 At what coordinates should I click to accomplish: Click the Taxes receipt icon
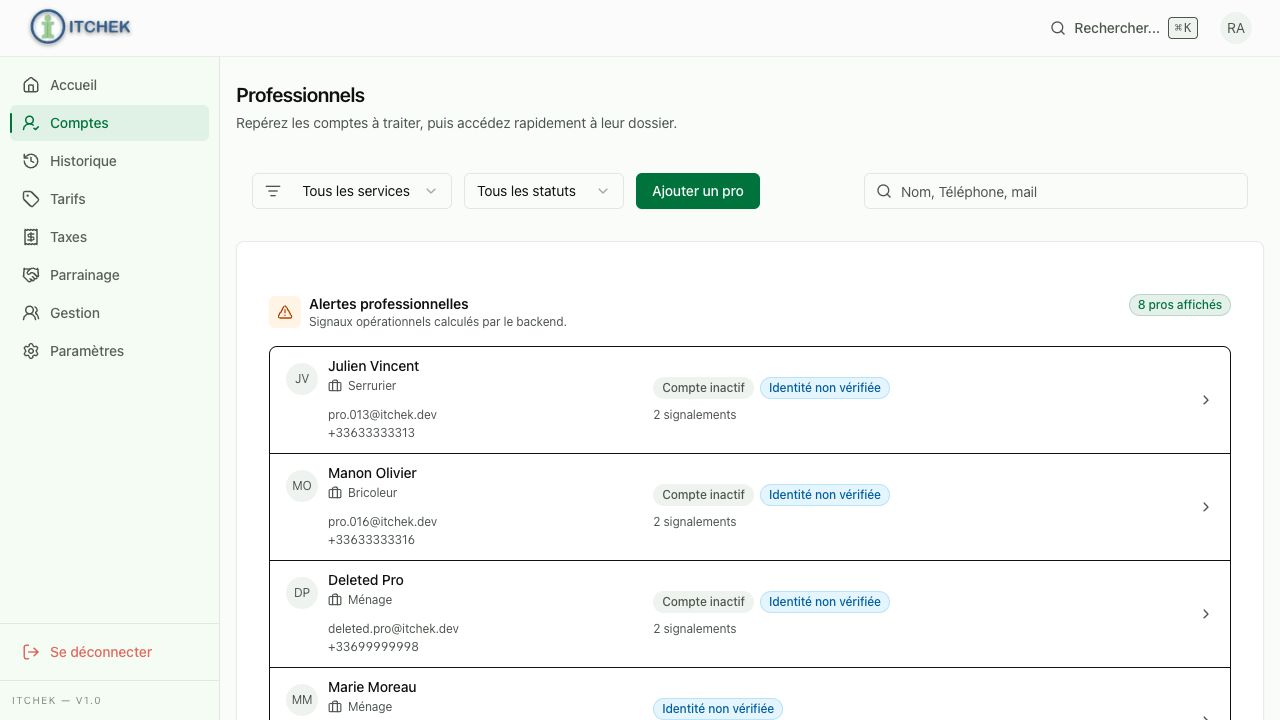[x=31, y=237]
